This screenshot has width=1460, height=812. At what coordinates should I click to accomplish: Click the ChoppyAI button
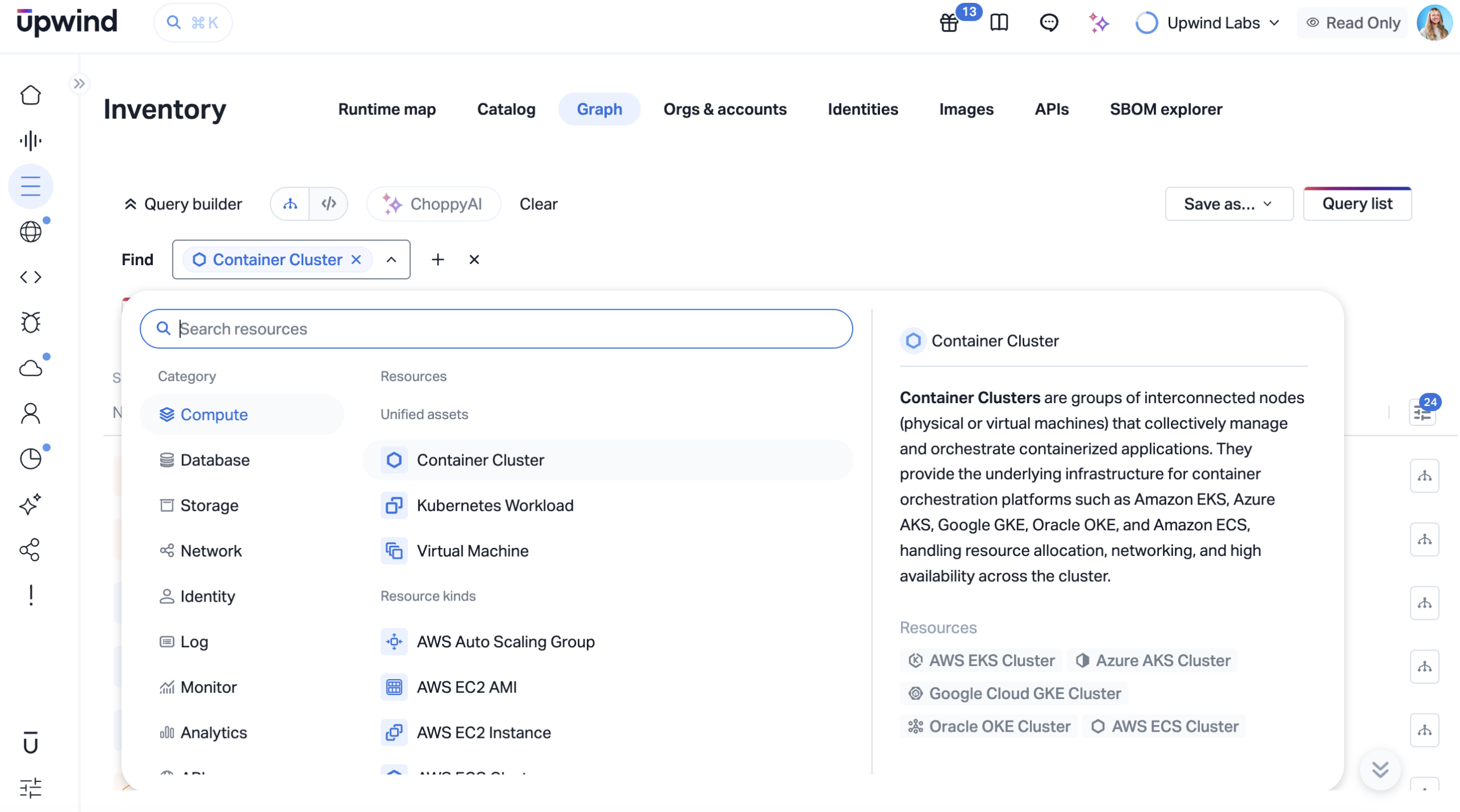[x=433, y=204]
